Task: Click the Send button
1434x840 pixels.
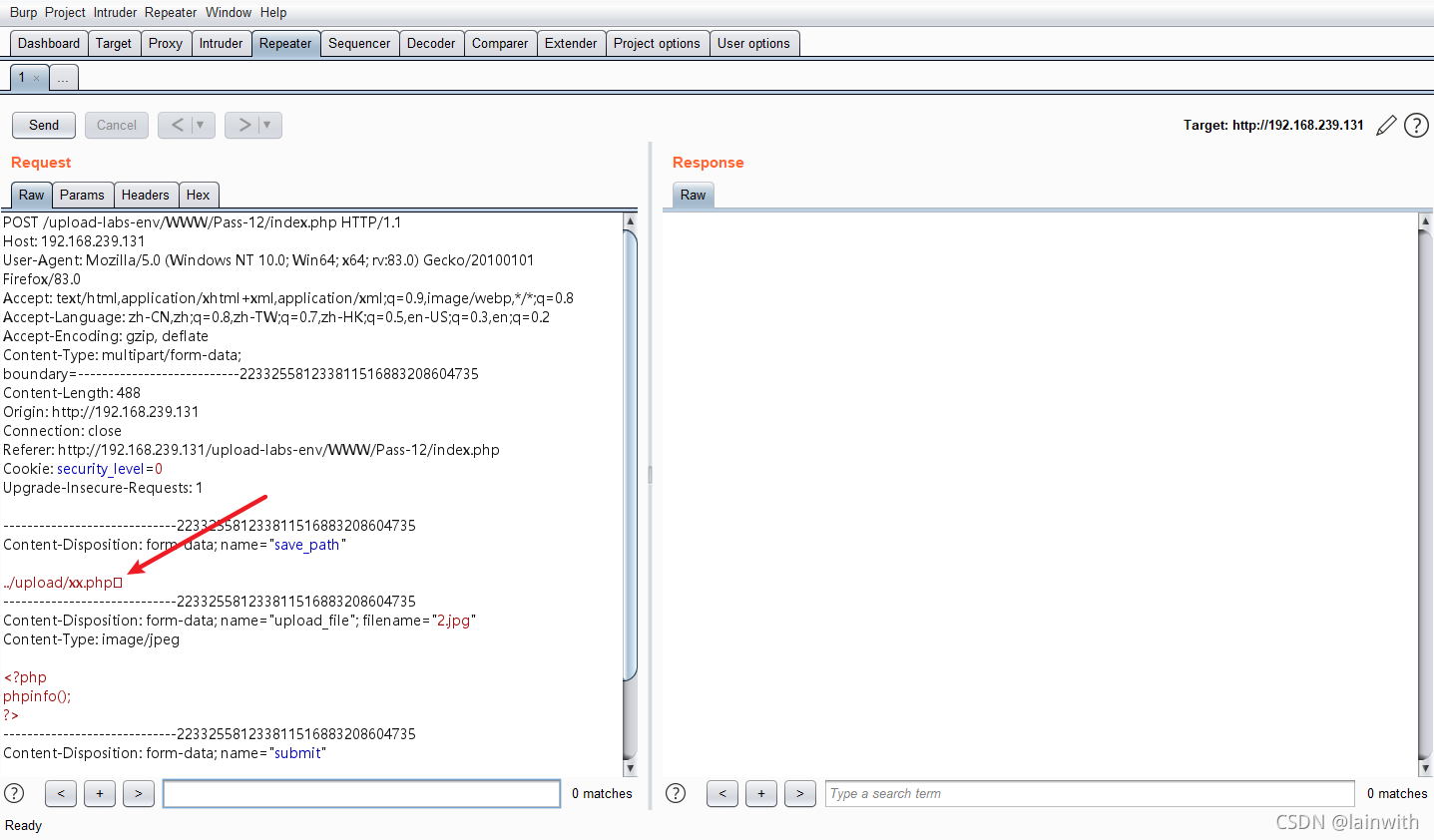Action: click(x=44, y=125)
